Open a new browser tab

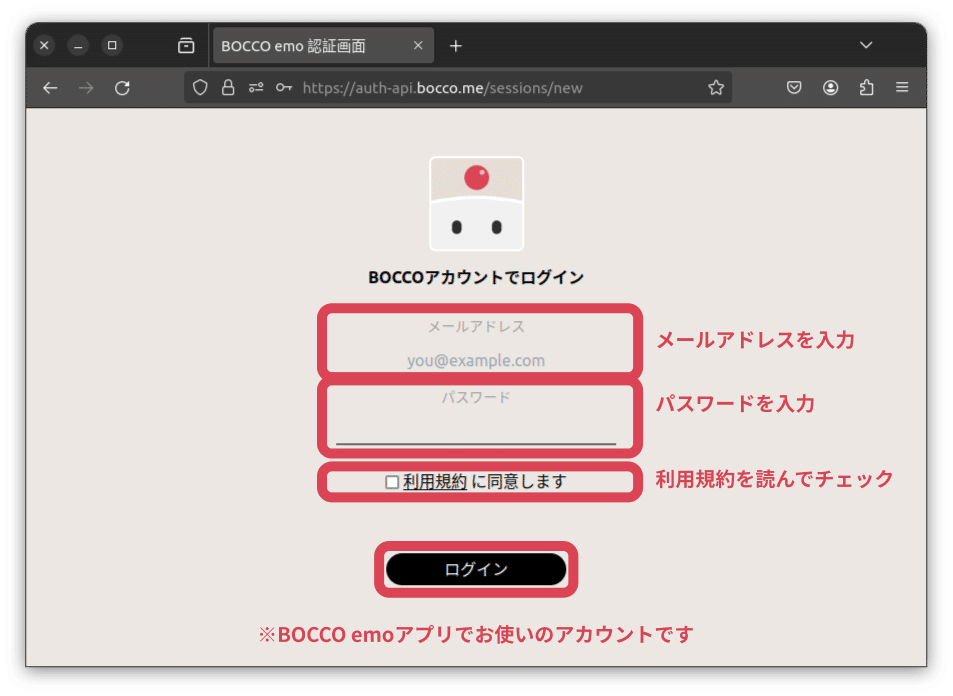(455, 44)
